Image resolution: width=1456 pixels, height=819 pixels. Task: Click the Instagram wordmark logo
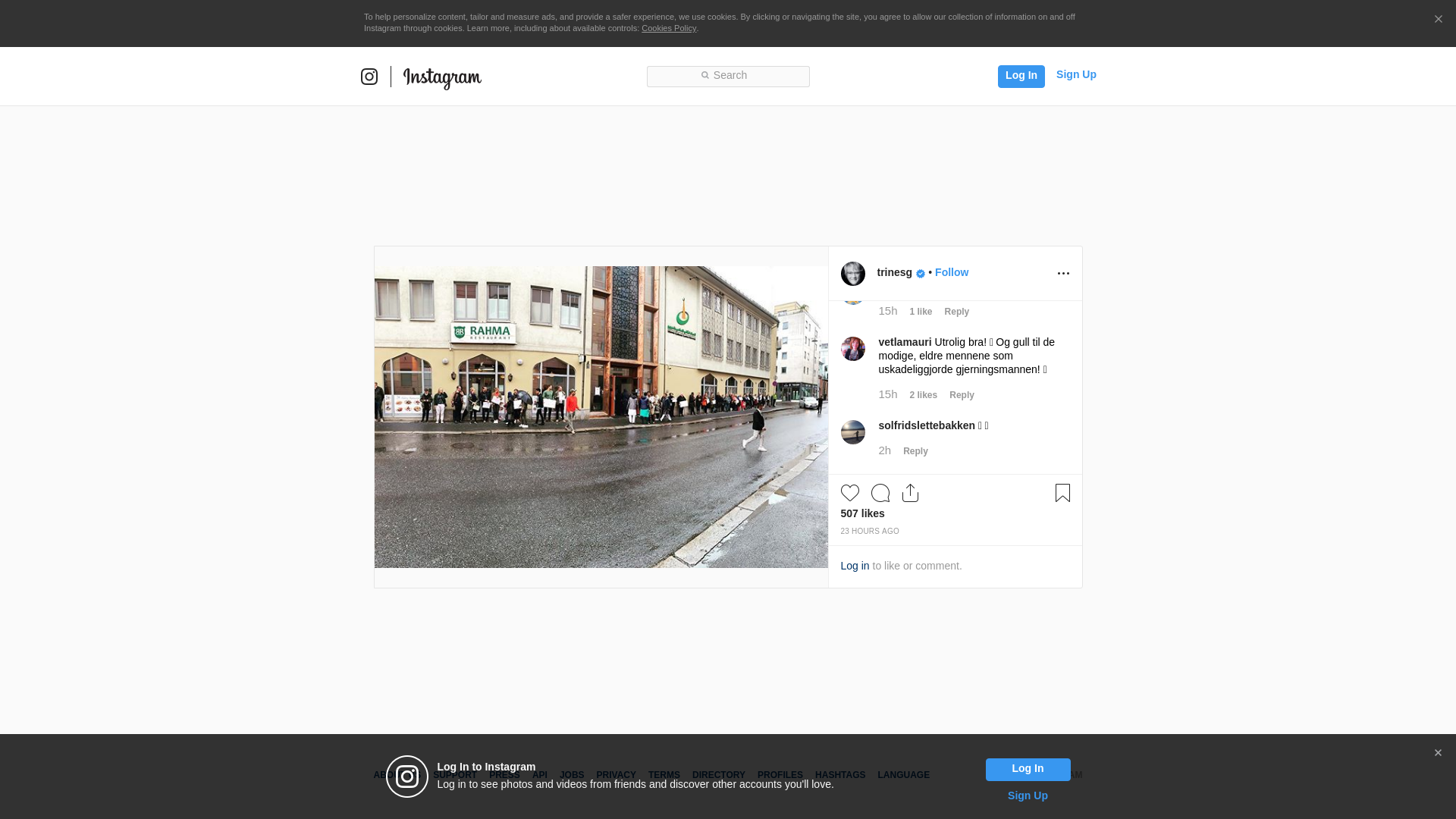[x=442, y=77]
